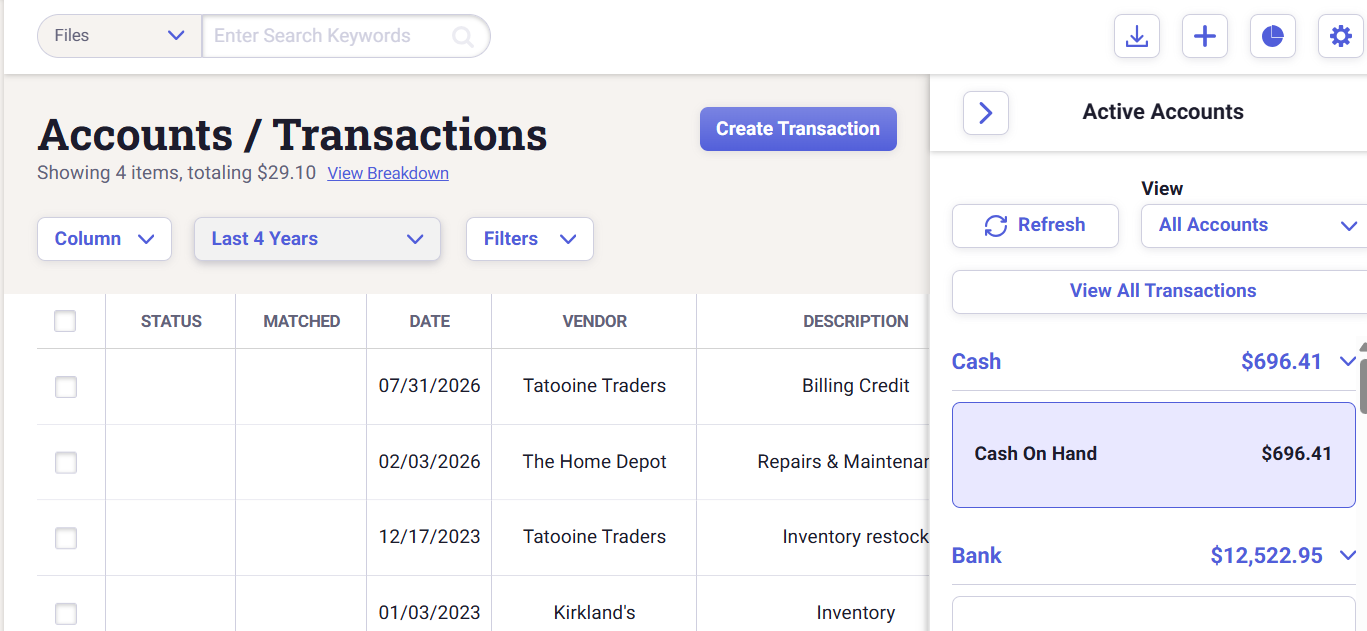
Task: Click the search magnifier icon
Action: (x=463, y=37)
